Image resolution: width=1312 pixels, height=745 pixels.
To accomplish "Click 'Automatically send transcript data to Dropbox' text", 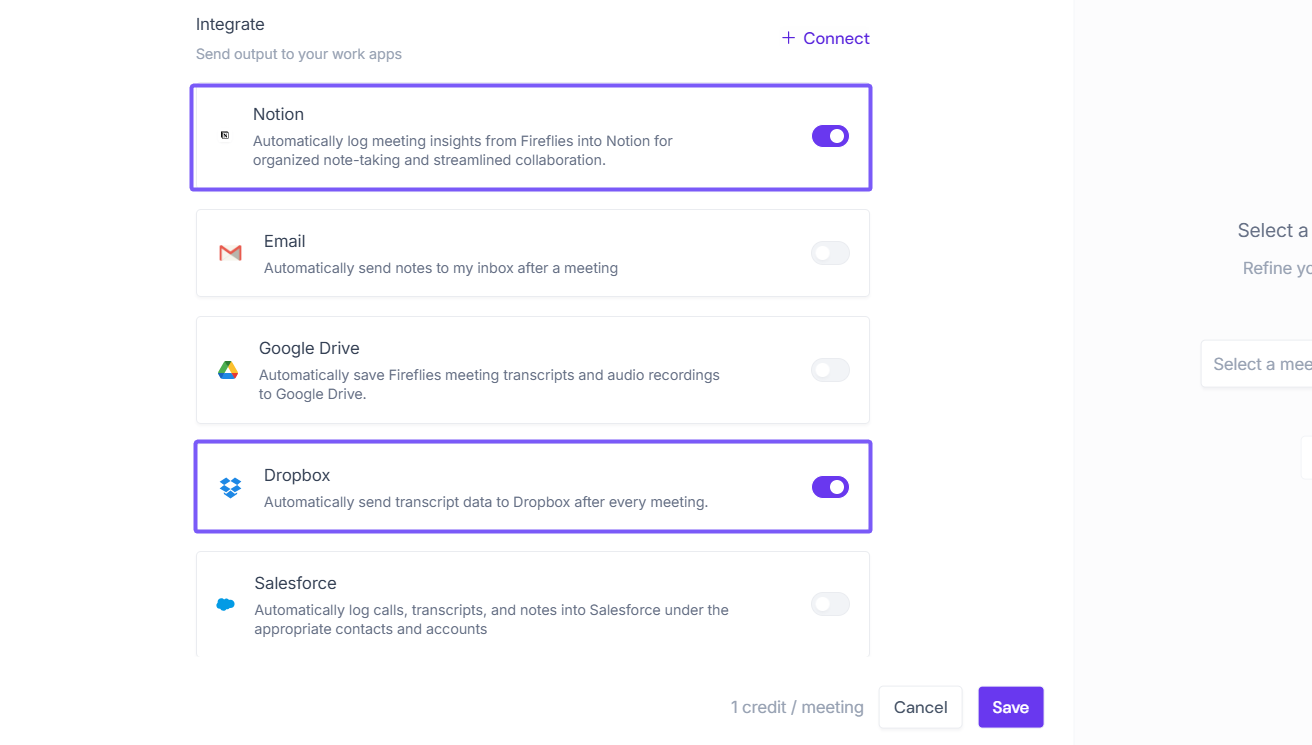I will 486,502.
